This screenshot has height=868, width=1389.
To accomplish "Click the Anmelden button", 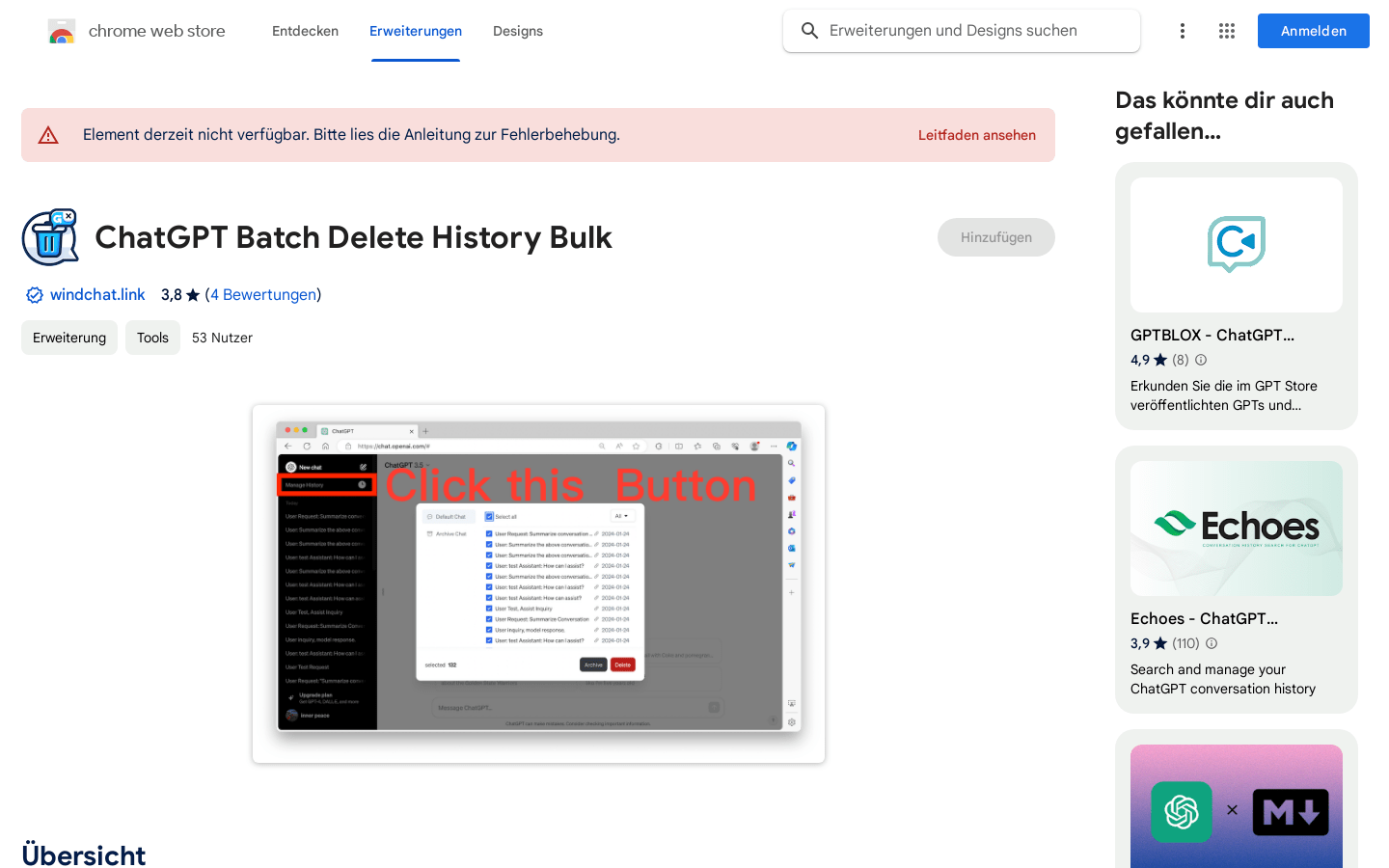I will click(x=1314, y=31).
